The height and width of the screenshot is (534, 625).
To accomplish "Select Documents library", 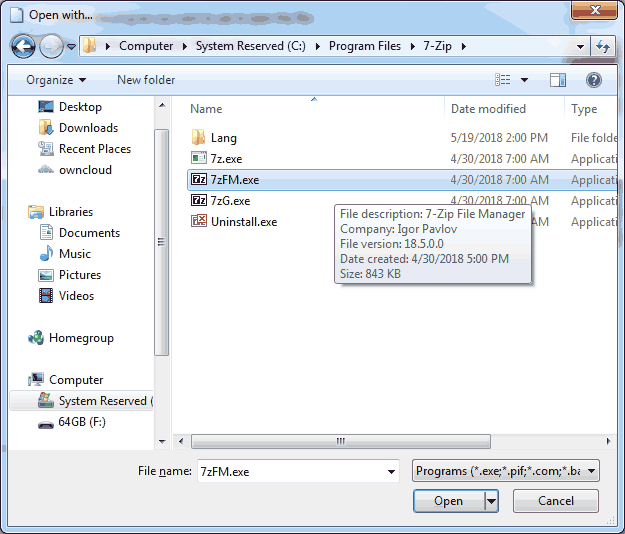I will 89,233.
